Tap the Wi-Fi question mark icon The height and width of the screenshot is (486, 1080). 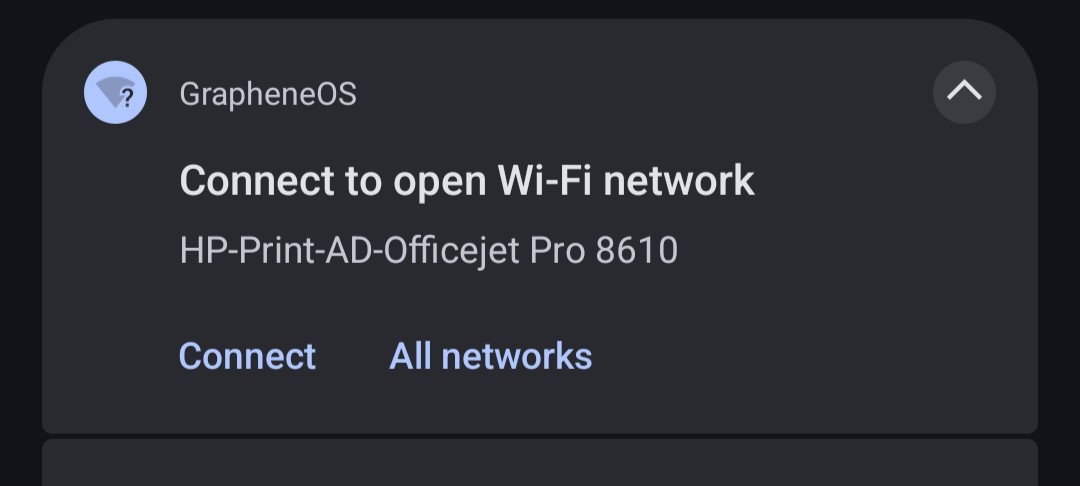tap(115, 92)
